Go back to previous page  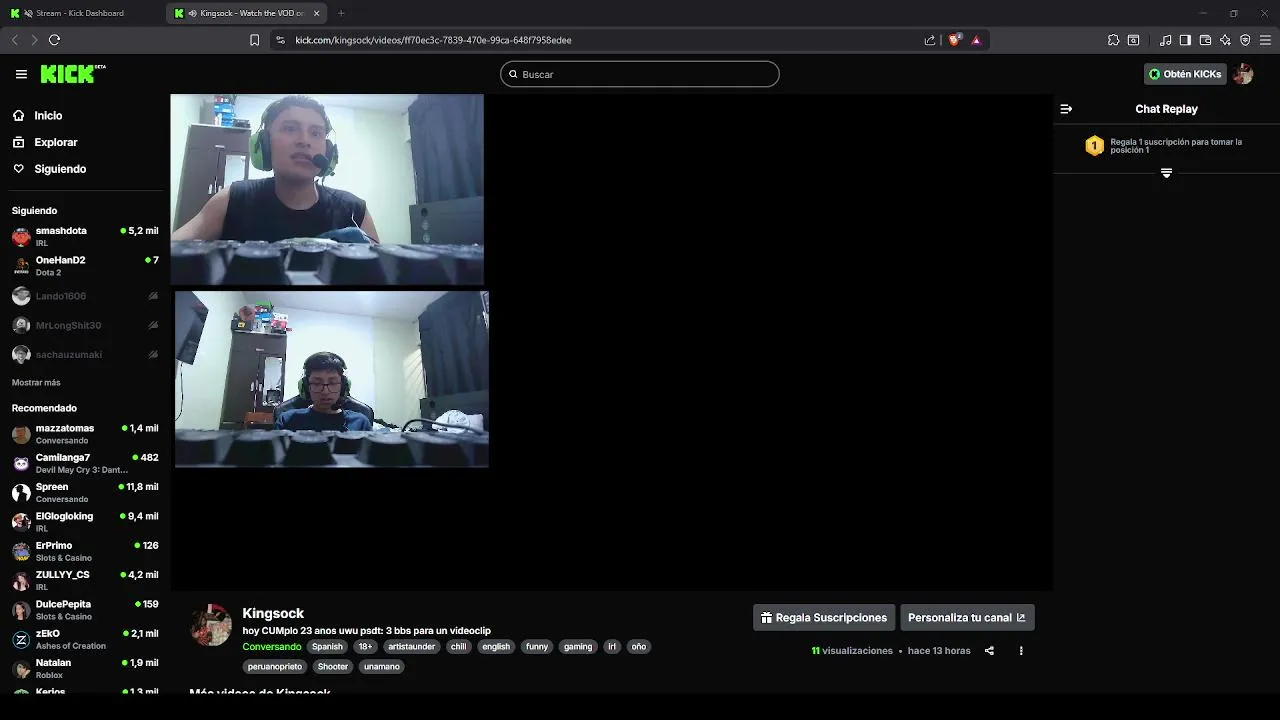tap(14, 40)
